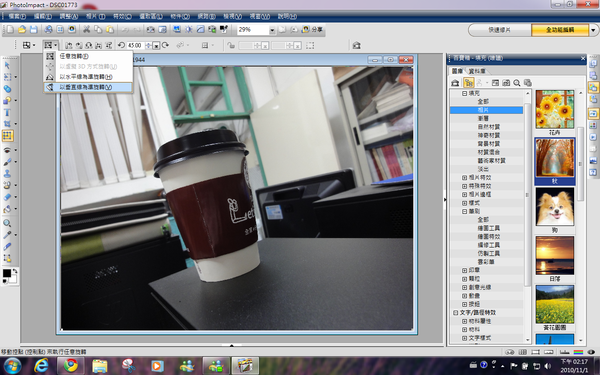Open the 調整 menu

[x=68, y=16]
